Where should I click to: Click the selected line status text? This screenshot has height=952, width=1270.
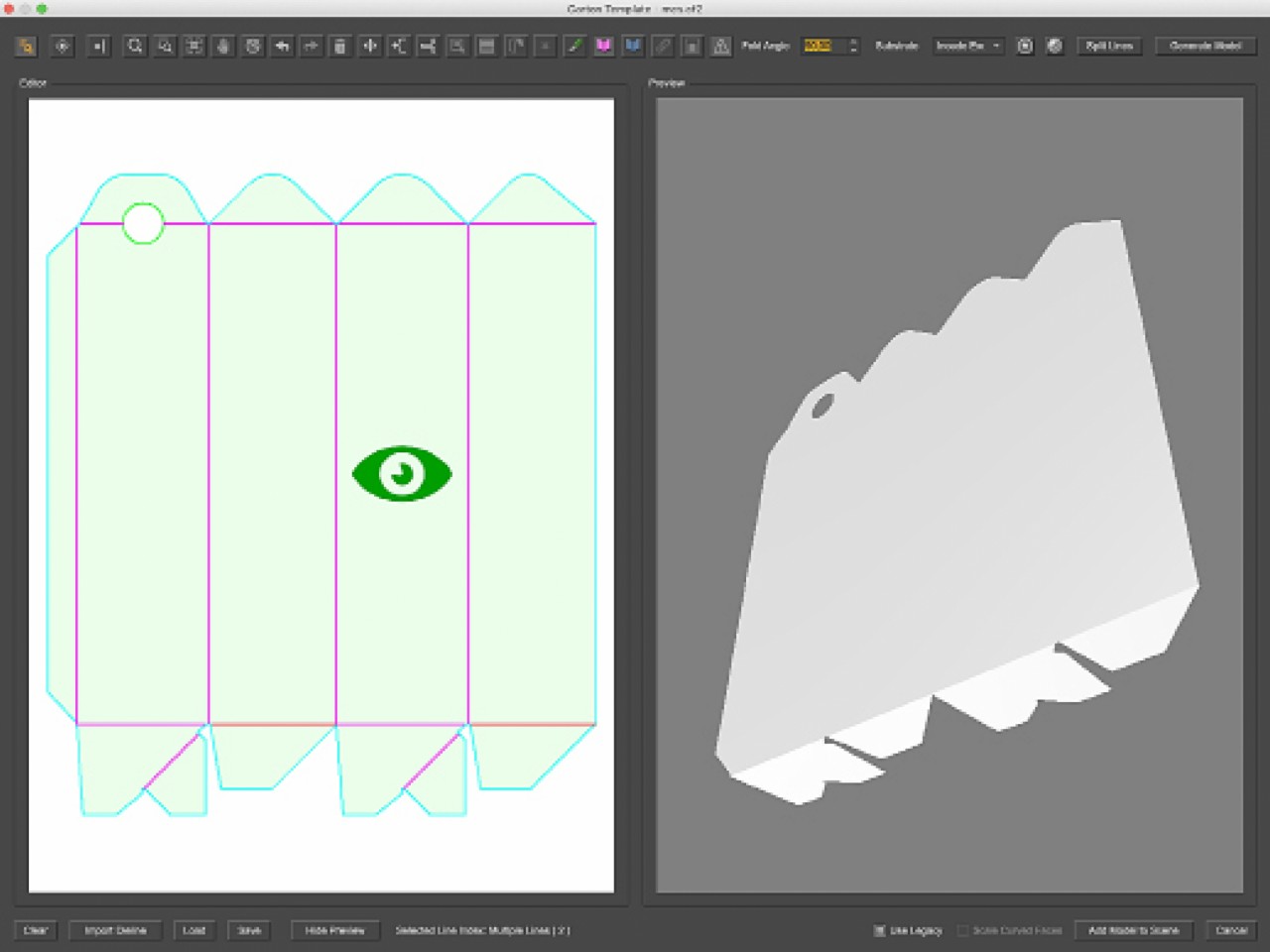pos(482,930)
